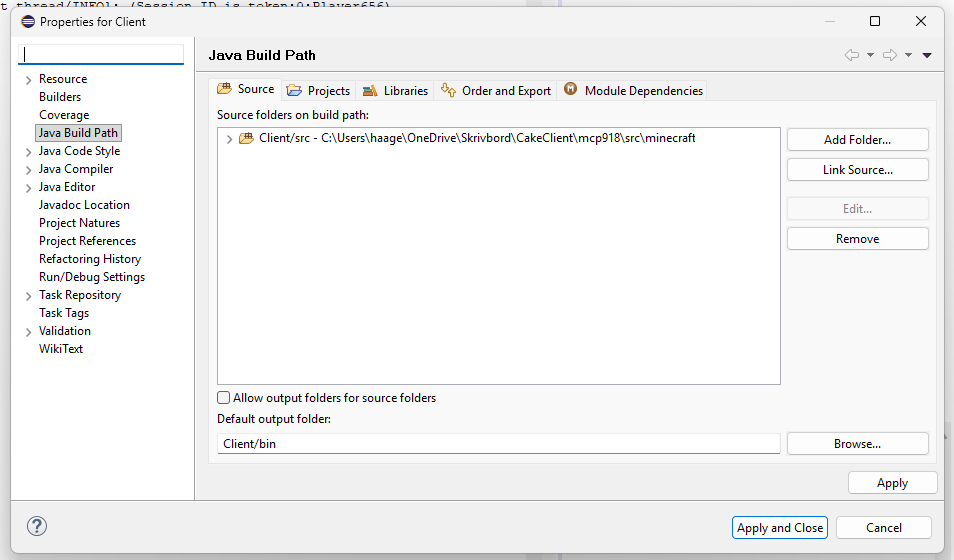Select Task Tags in tree
This screenshot has height=560, width=954.
[64, 313]
